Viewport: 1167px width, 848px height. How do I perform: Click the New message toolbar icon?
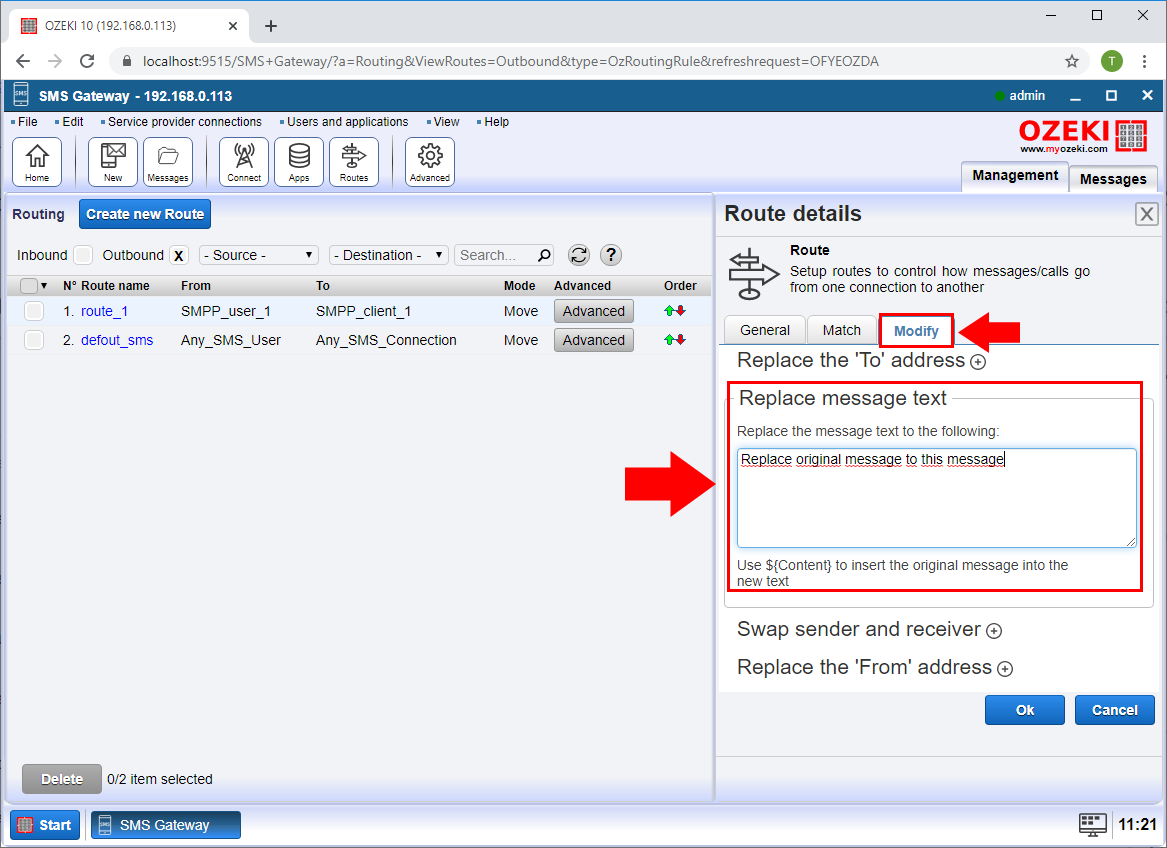(x=113, y=162)
